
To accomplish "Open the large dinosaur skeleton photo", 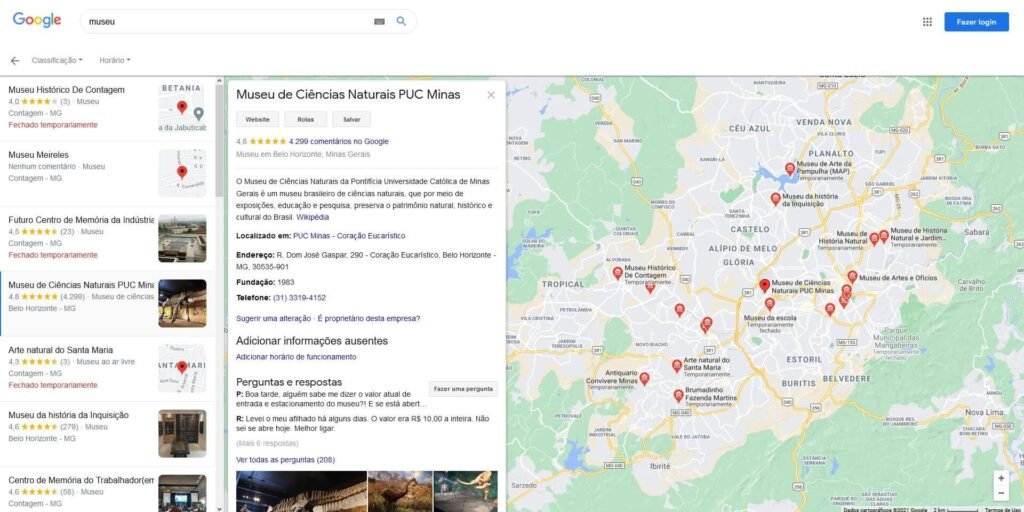I will point(301,491).
